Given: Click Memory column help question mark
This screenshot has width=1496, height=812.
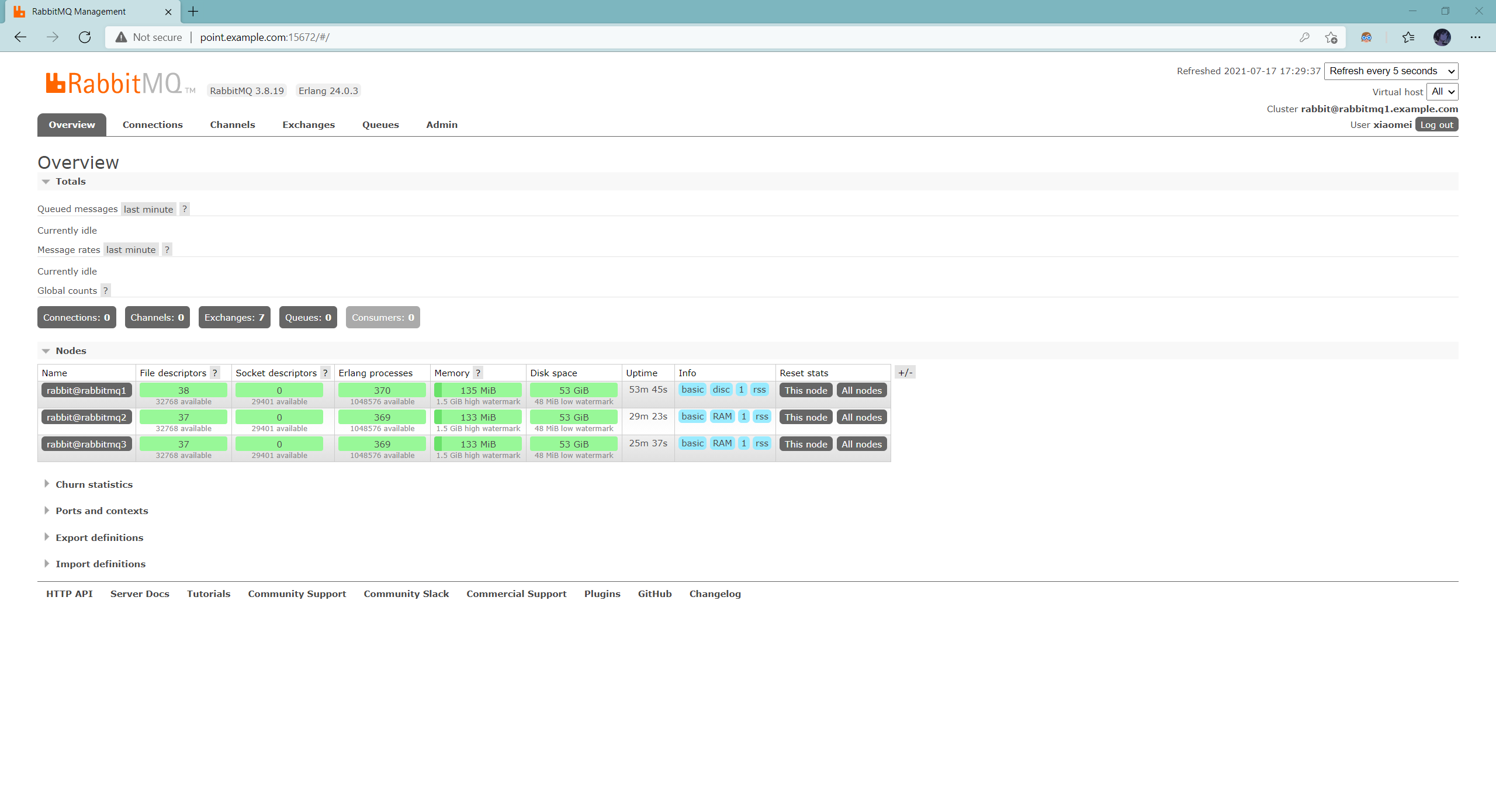Looking at the screenshot, I should [x=478, y=373].
